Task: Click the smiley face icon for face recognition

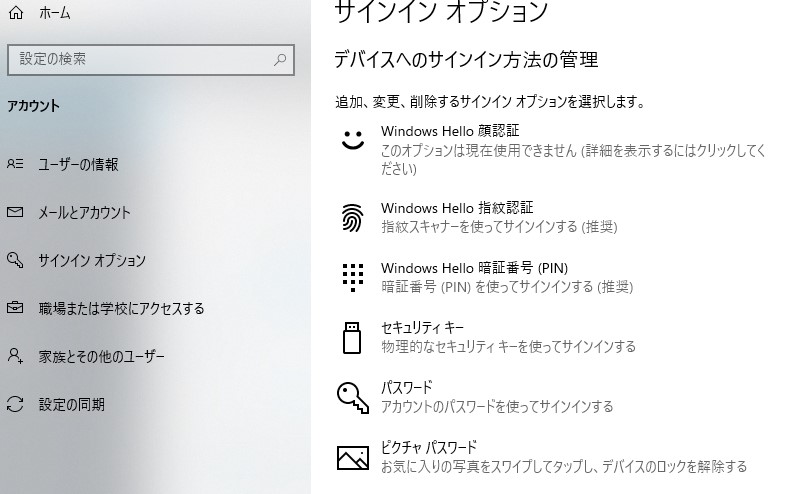Action: pos(353,139)
